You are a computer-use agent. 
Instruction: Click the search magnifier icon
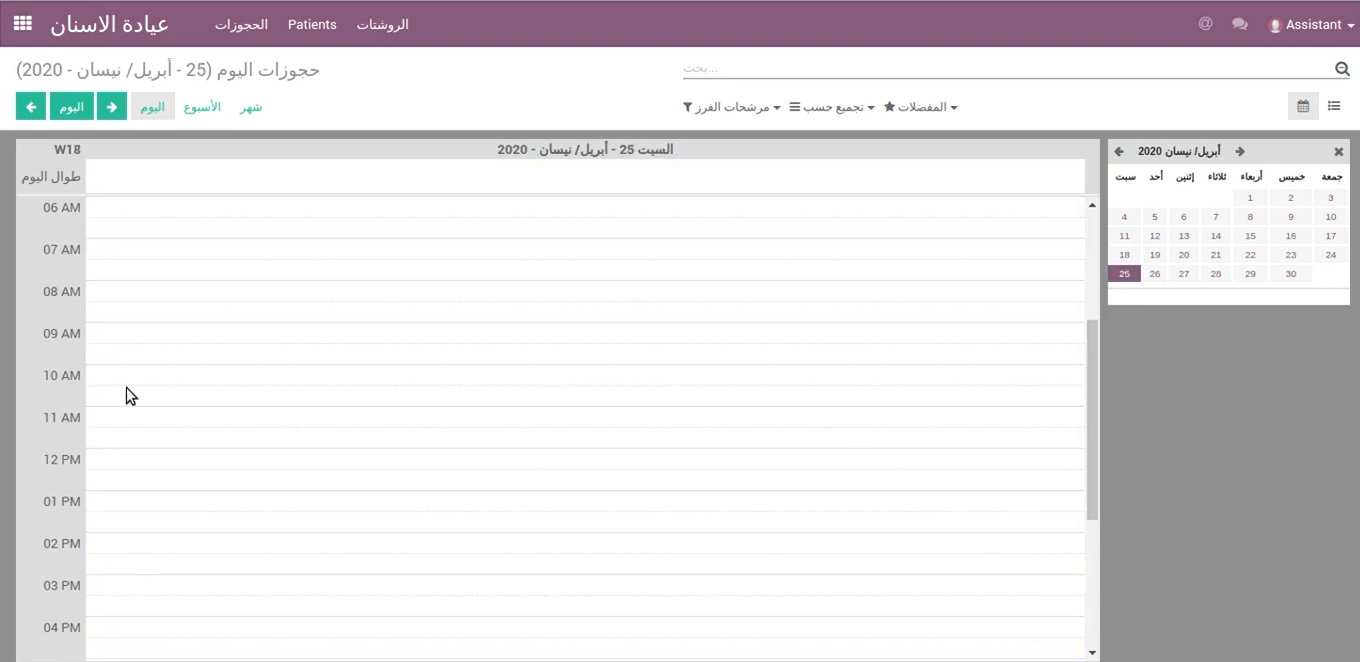(1342, 69)
